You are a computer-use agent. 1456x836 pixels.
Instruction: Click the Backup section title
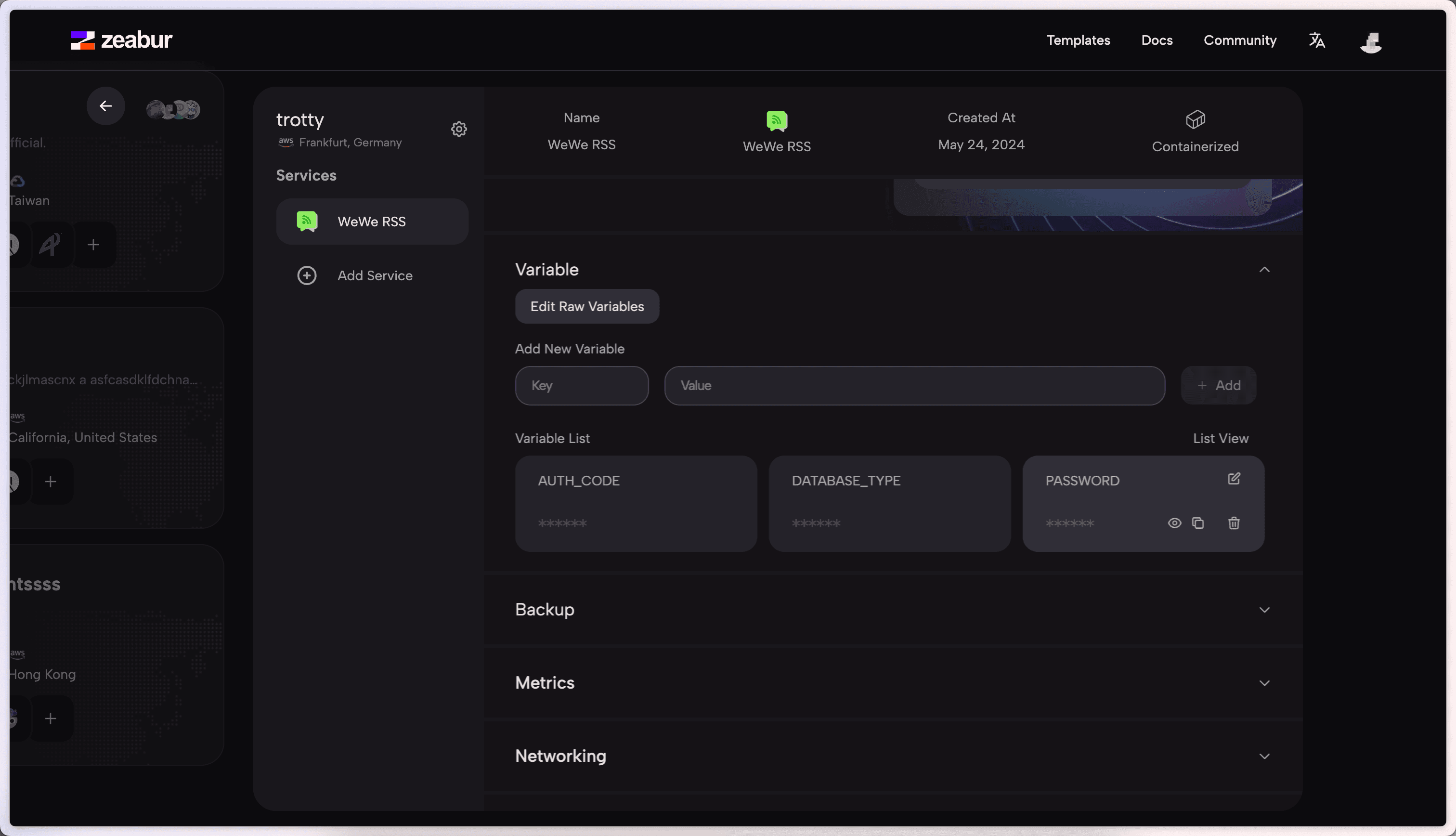pyautogui.click(x=544, y=610)
